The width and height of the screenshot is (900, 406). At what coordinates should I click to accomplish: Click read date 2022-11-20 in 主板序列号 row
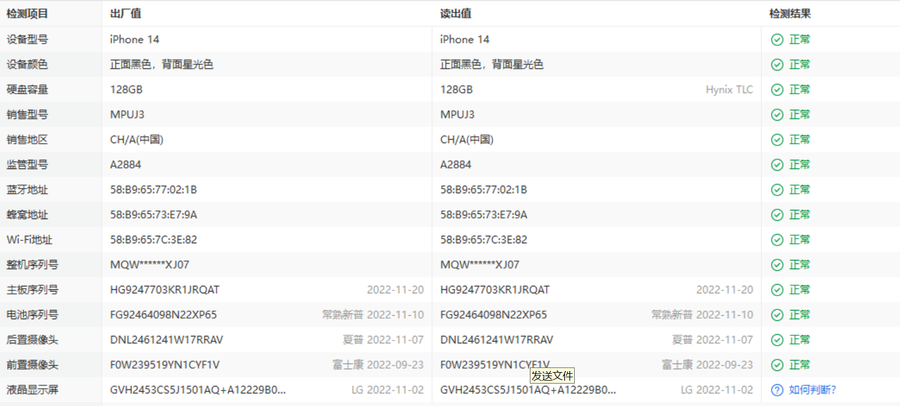pos(725,290)
